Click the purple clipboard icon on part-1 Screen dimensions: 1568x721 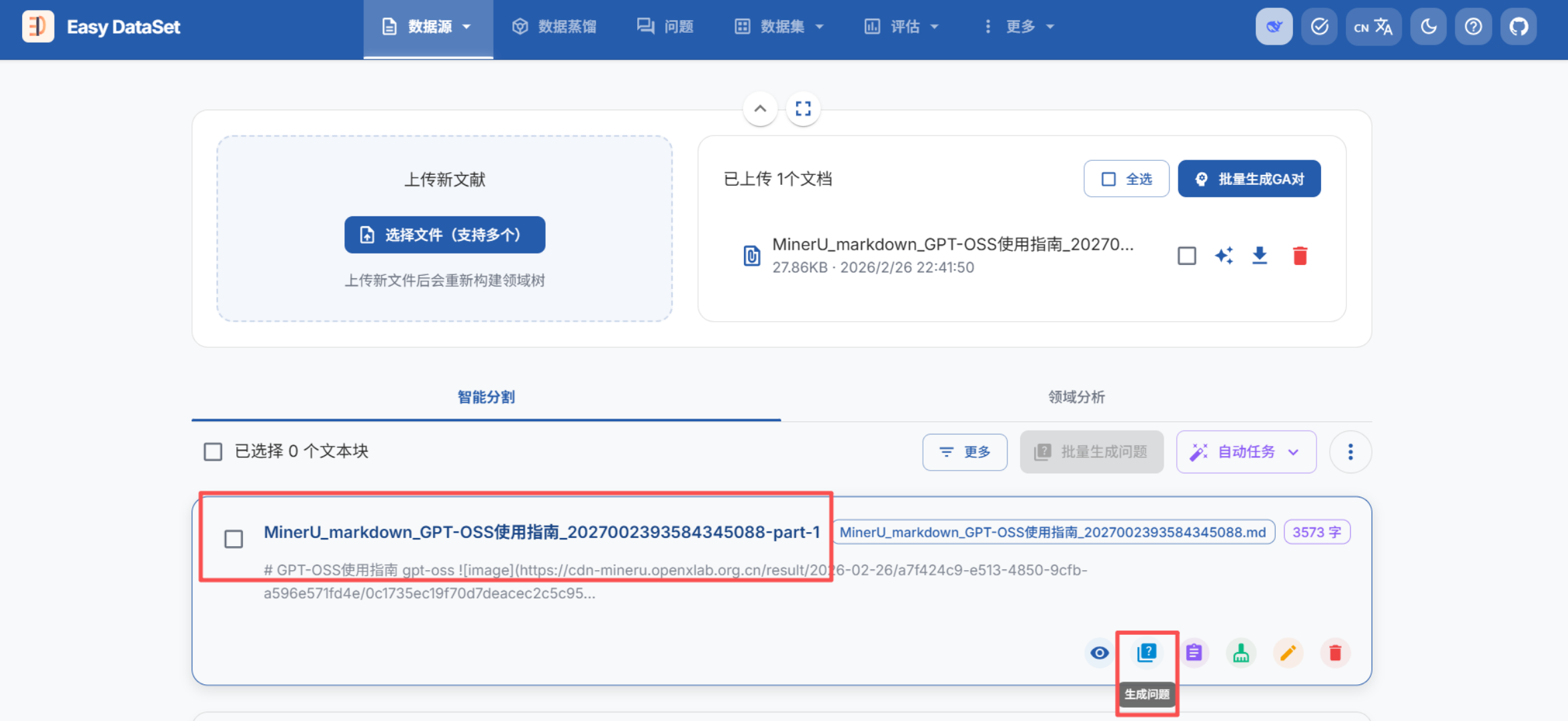pos(1194,652)
